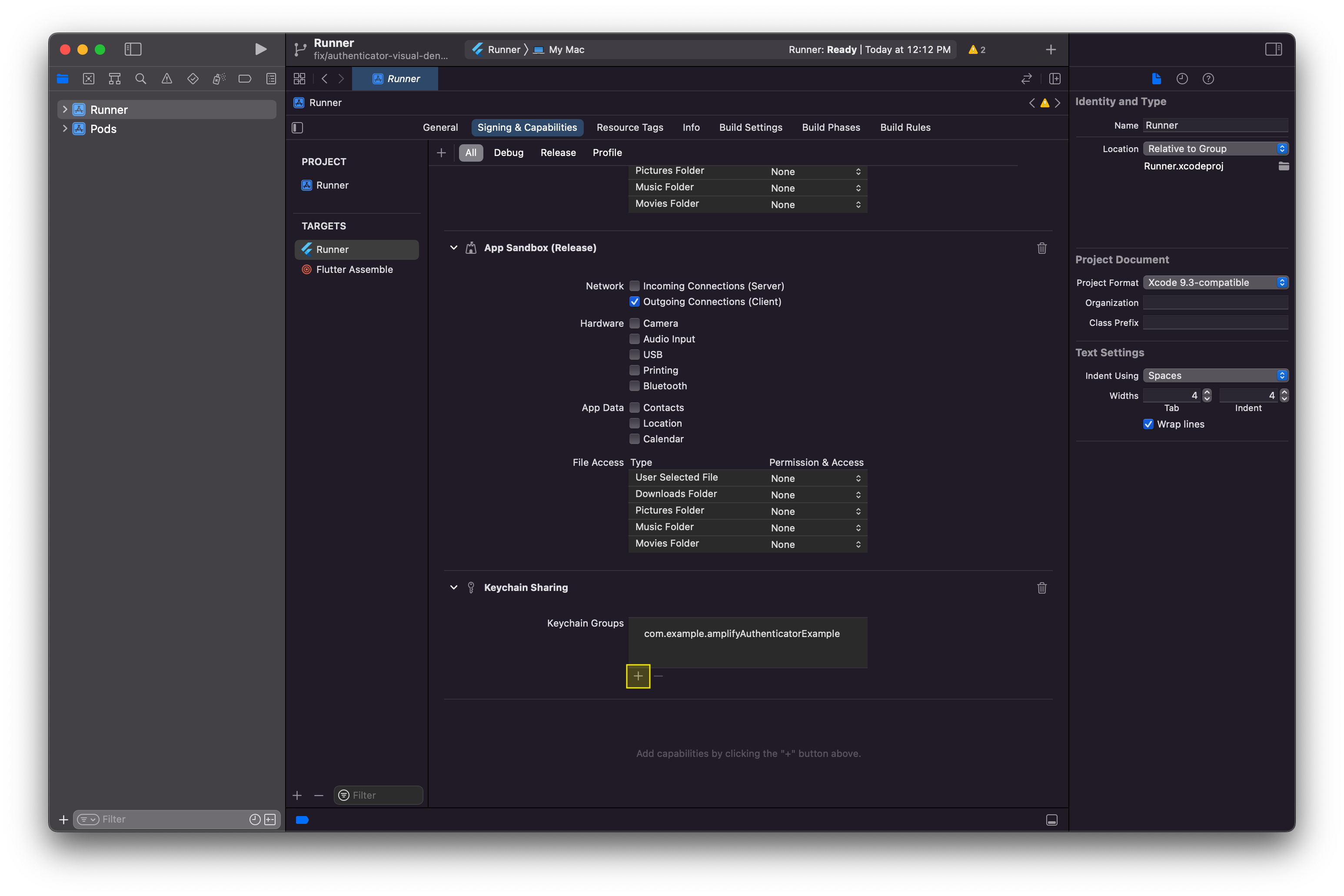This screenshot has width=1344, height=896.
Task: Toggle the debug area button at bottom
Action: point(1051,820)
